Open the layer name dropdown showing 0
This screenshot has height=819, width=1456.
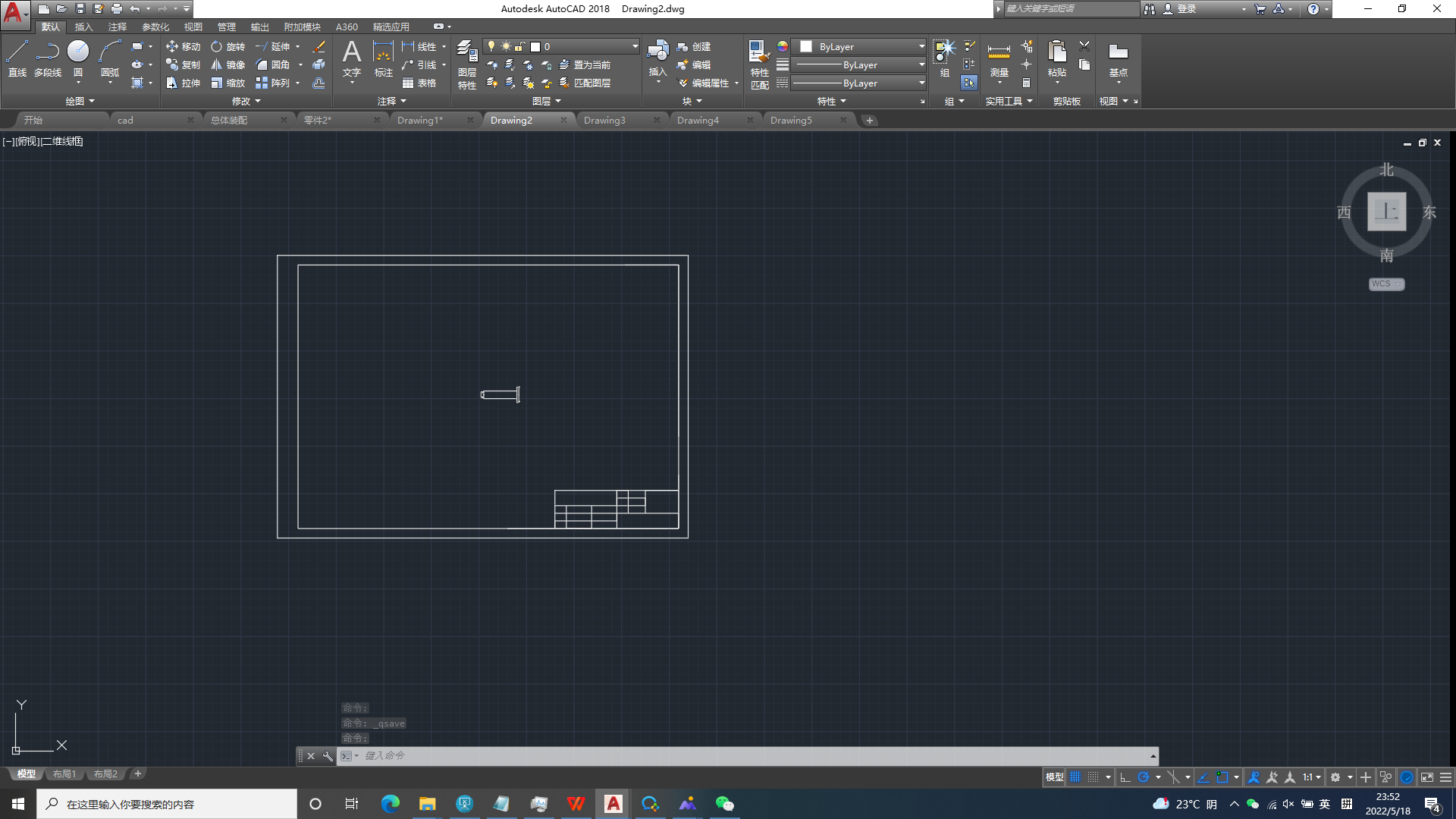(x=635, y=47)
